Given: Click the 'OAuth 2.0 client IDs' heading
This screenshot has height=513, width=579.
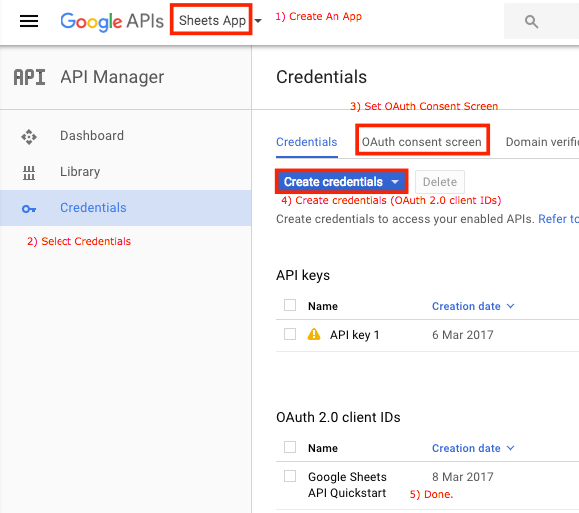Looking at the screenshot, I should (x=338, y=417).
